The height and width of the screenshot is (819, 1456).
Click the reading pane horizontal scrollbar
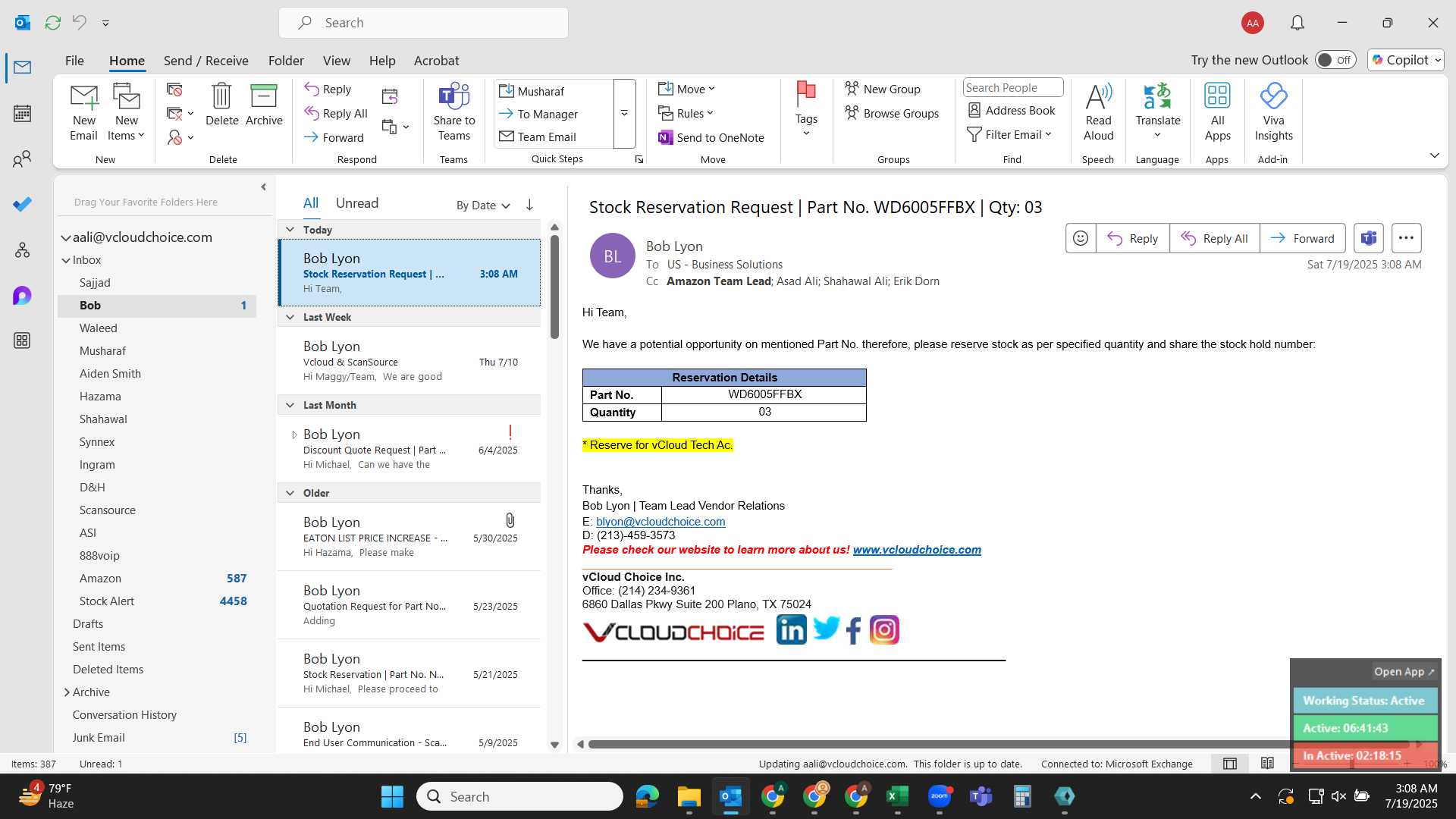[x=997, y=744]
